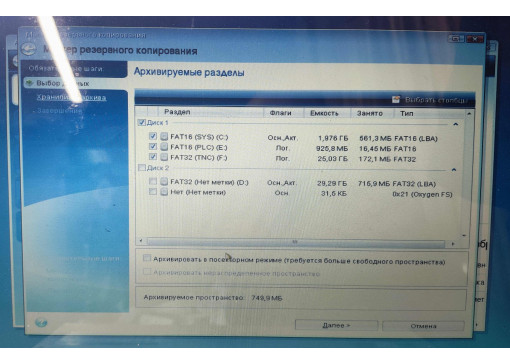
Task: Uncheck FAT16 (SYS) (C:) partition
Action: coord(153,136)
